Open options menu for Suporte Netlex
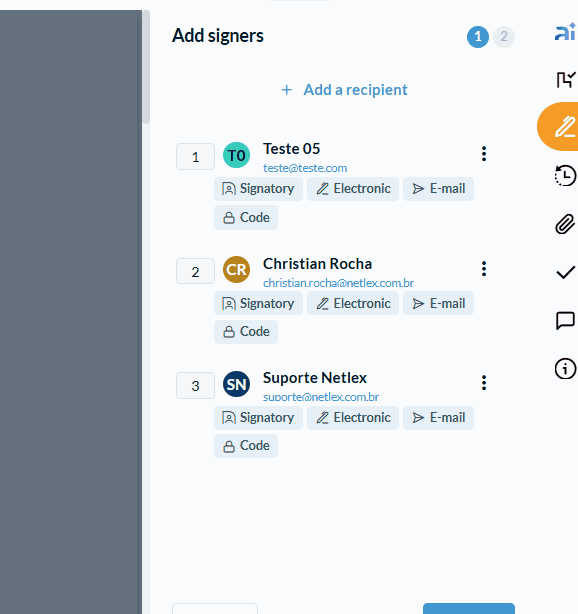This screenshot has width=578, height=614. coord(484,383)
